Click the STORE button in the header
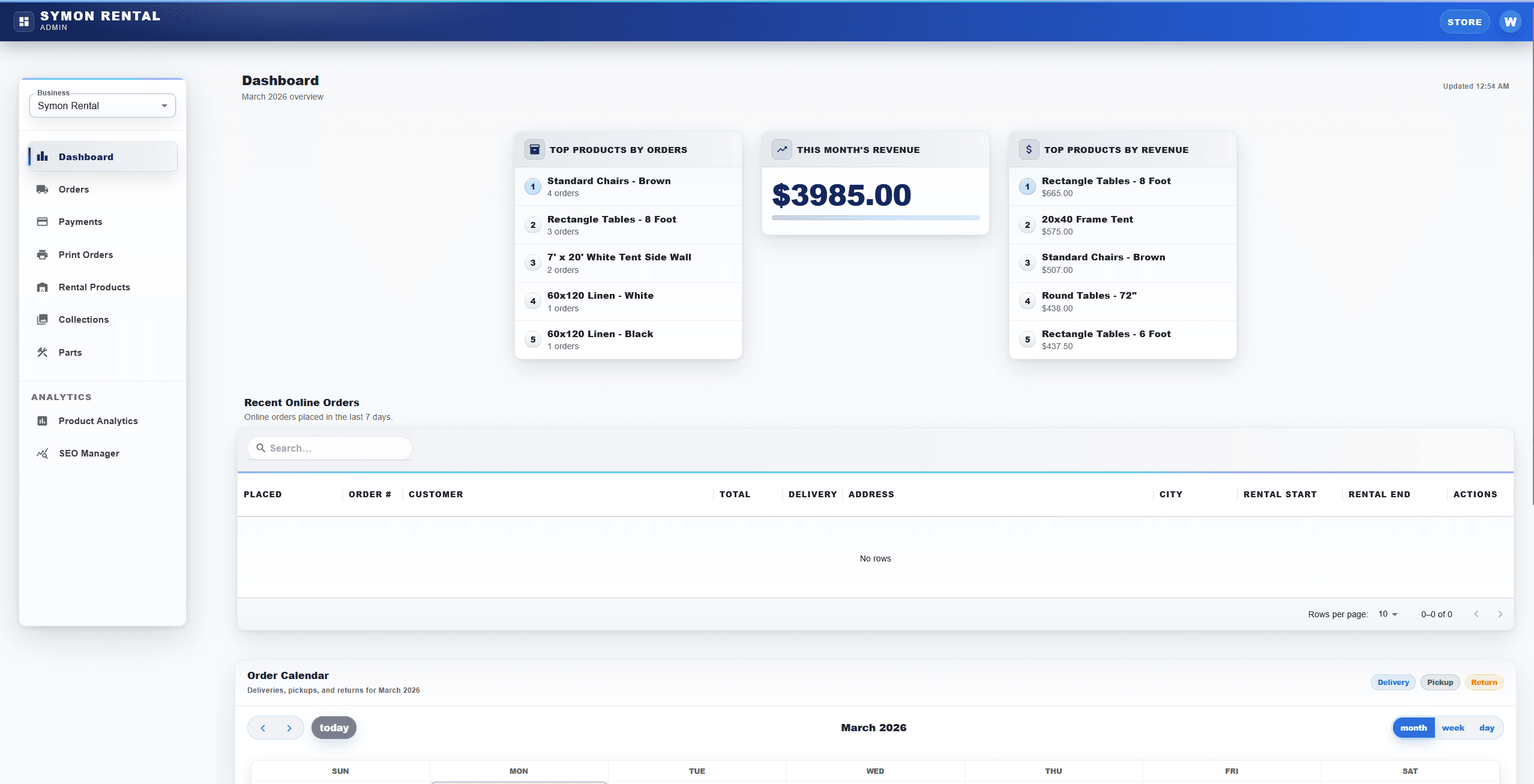 tap(1464, 21)
